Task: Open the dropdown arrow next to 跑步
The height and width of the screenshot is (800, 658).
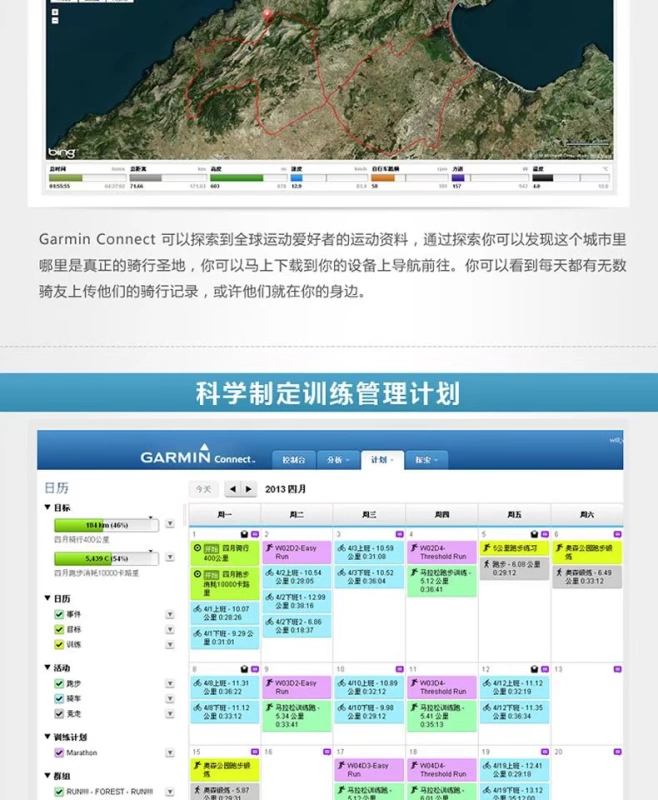Action: tap(170, 684)
